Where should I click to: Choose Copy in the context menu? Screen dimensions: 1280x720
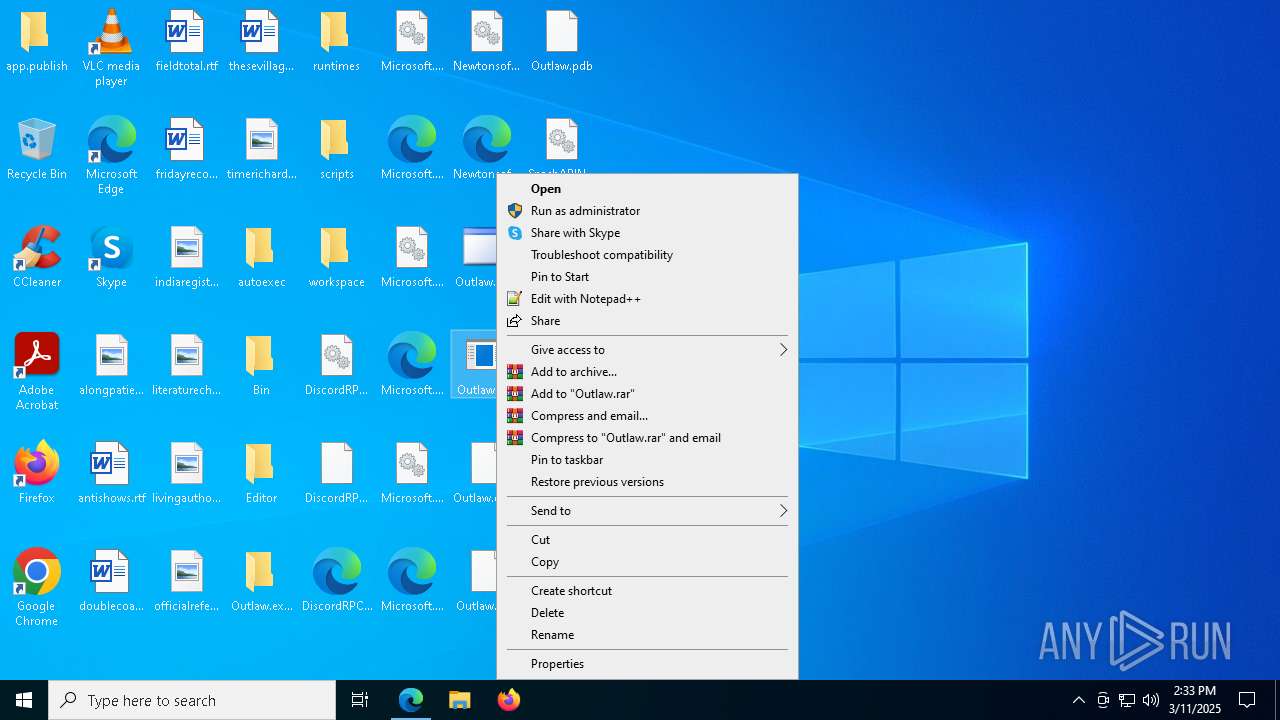(x=647, y=562)
